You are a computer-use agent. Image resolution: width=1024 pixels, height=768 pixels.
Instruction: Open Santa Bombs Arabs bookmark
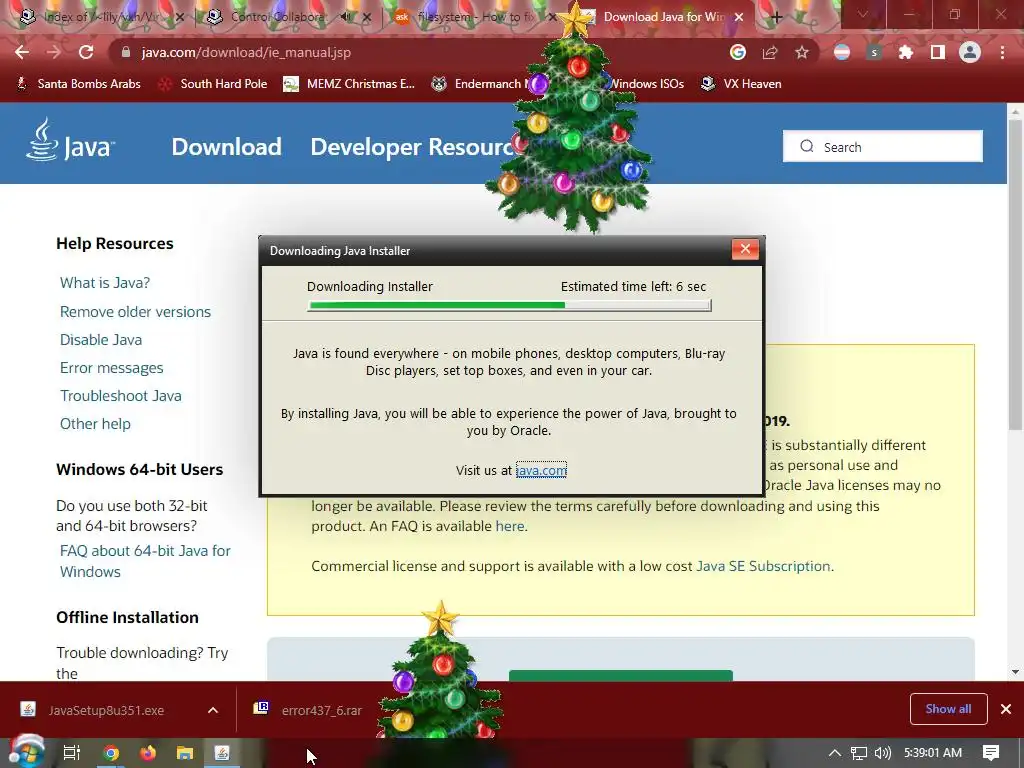tap(78, 84)
